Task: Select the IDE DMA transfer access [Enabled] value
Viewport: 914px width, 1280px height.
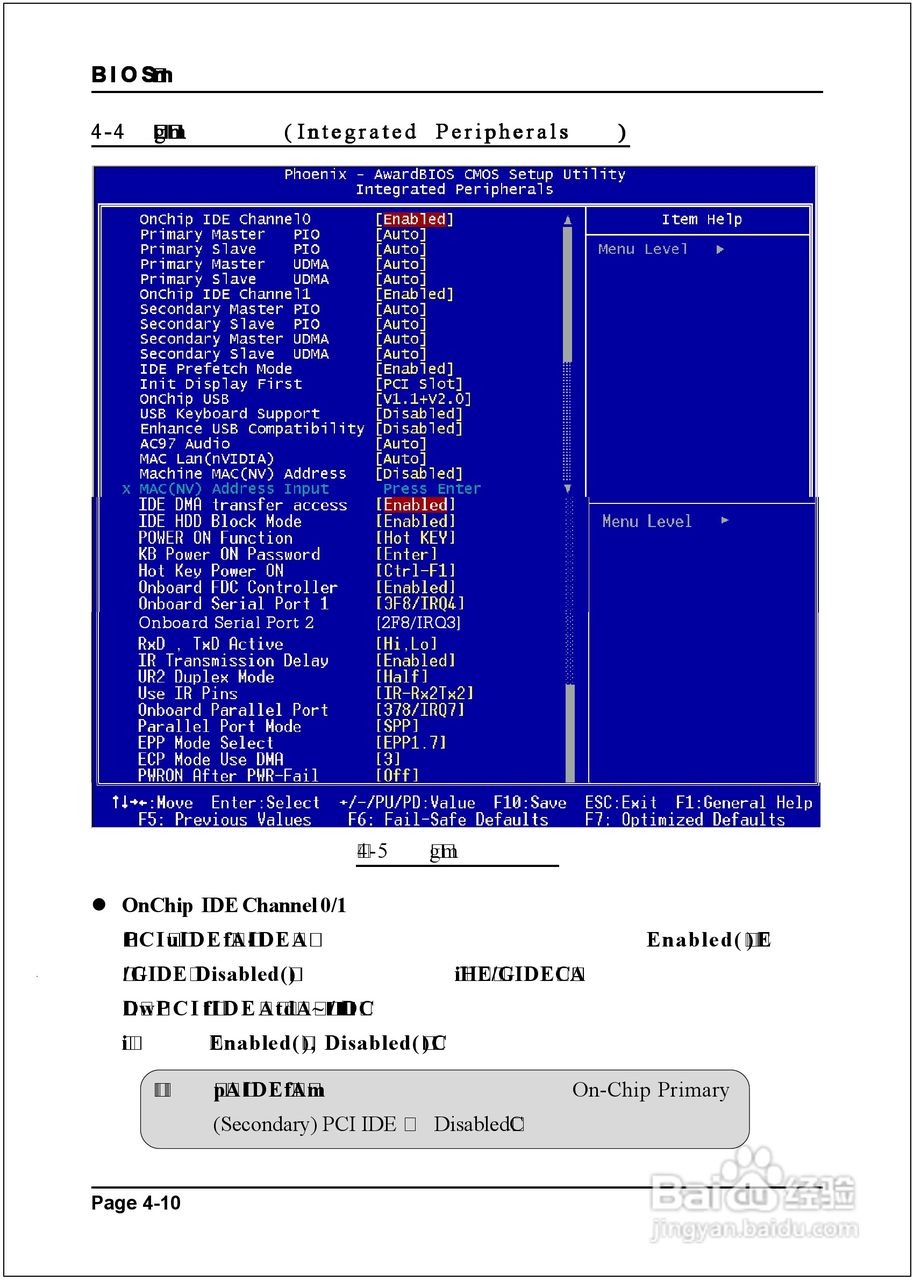Action: coord(415,506)
